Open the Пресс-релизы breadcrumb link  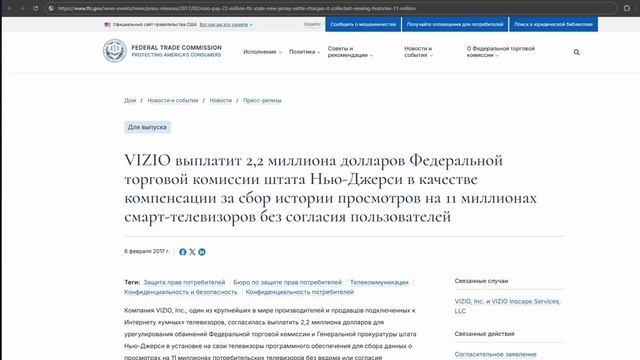262,100
